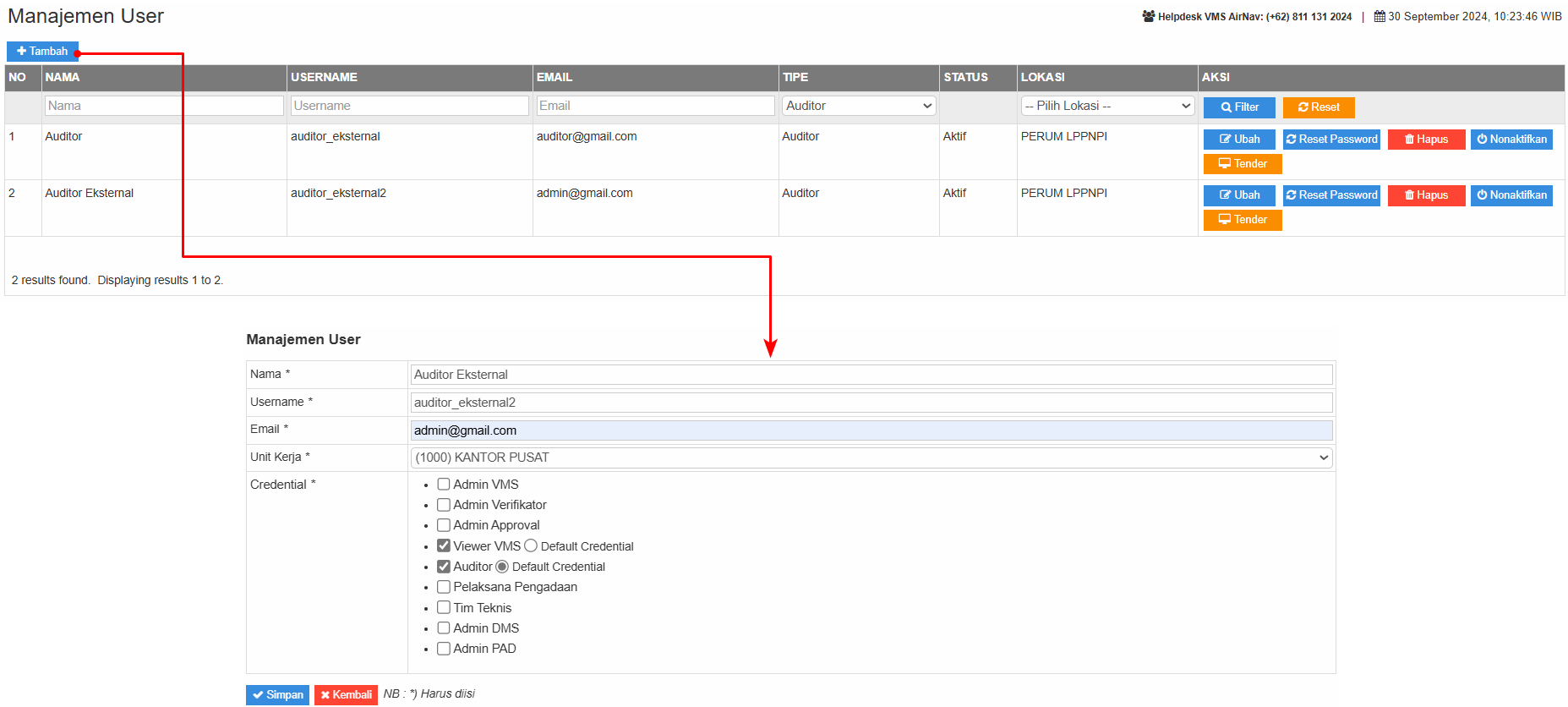Open Tender for the first user row
Image resolution: width=1568 pixels, height=707 pixels.
[1242, 164]
